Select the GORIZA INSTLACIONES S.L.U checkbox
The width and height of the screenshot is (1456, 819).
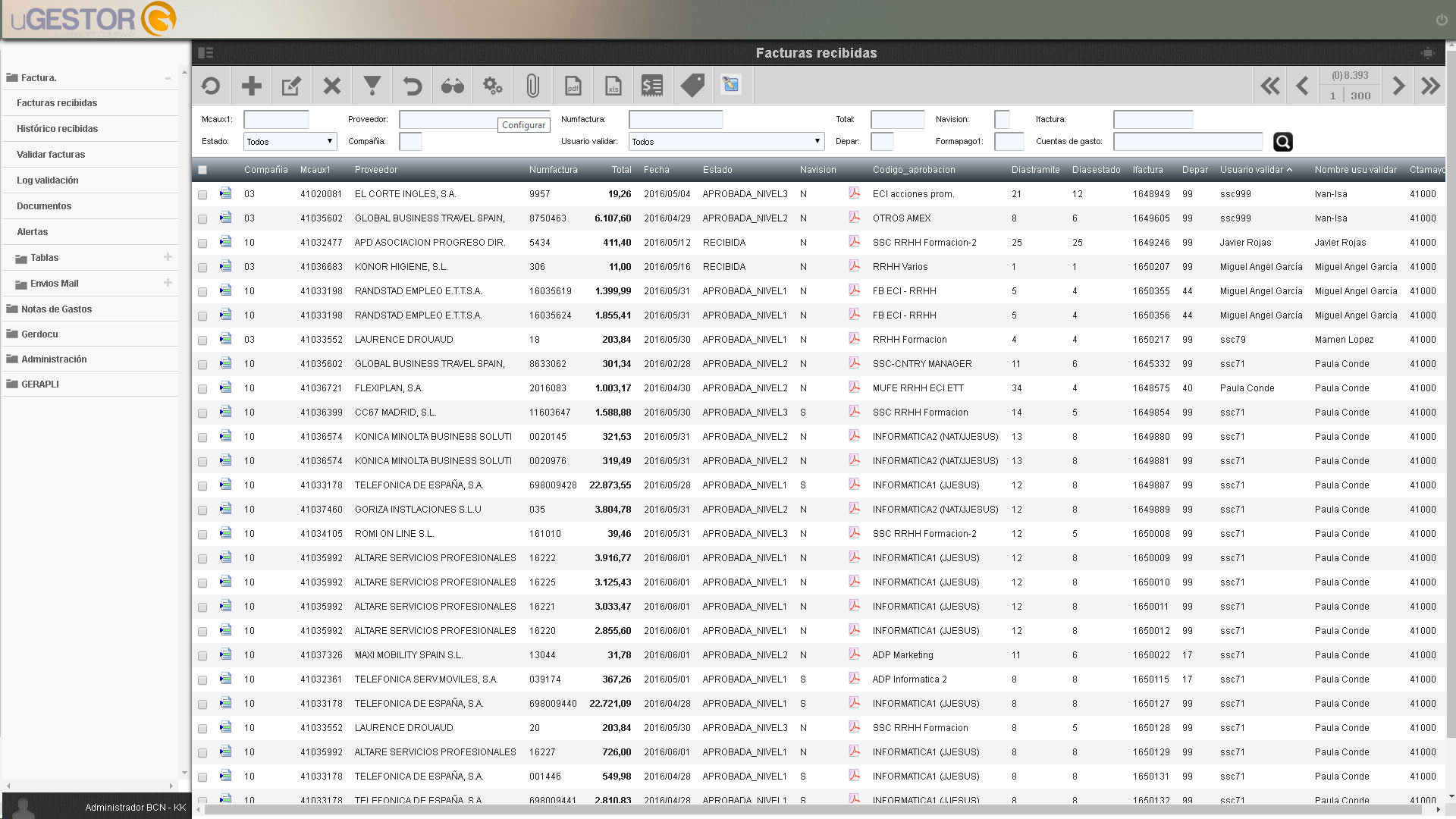tap(202, 510)
